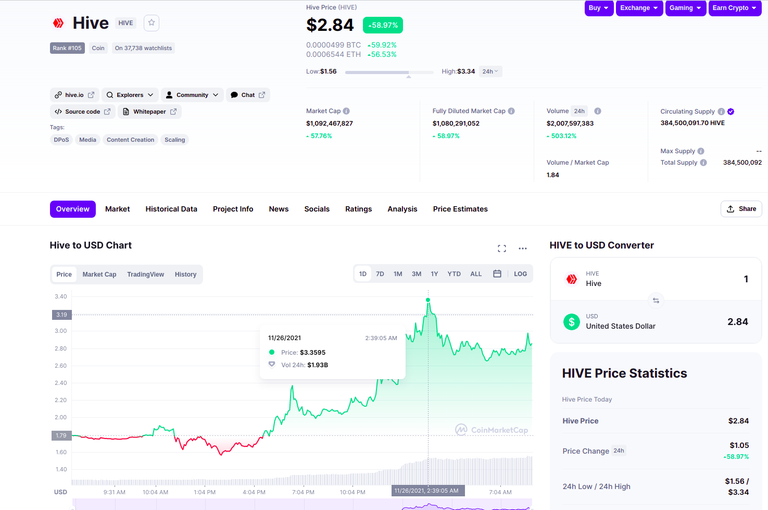Click Total Supply info icon
Image resolution: width=768 pixels, height=510 pixels.
click(703, 163)
